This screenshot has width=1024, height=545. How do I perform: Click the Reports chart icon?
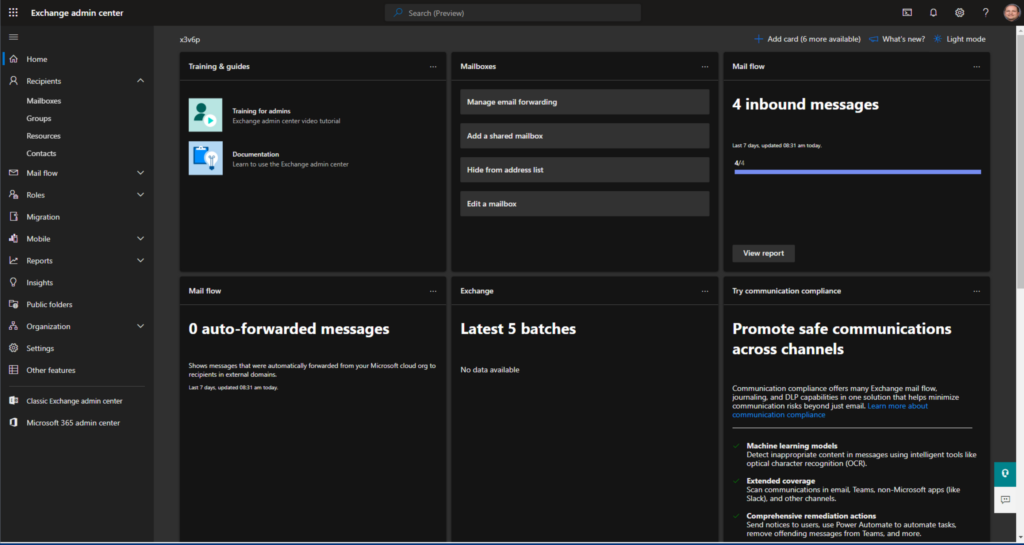coord(13,260)
